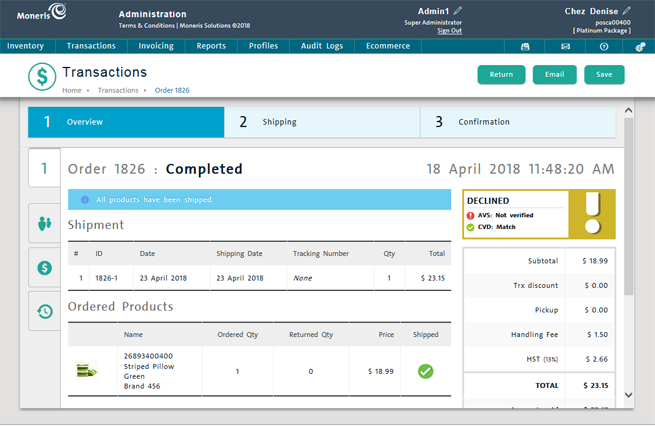Open the help question mark icon
The width and height of the screenshot is (655, 426).
click(604, 46)
